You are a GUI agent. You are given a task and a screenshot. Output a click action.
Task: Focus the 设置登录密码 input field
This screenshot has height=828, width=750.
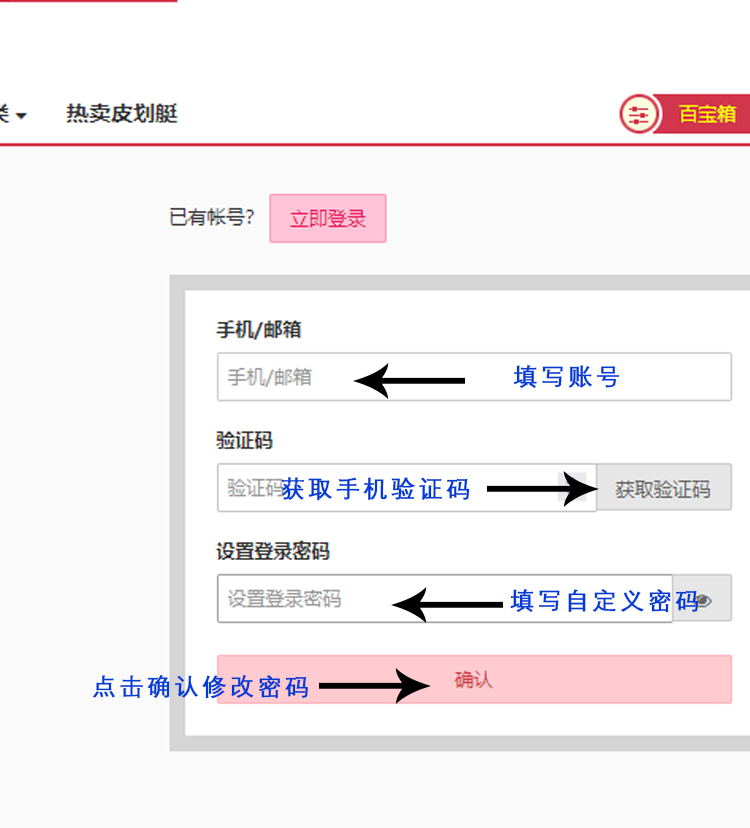point(445,598)
